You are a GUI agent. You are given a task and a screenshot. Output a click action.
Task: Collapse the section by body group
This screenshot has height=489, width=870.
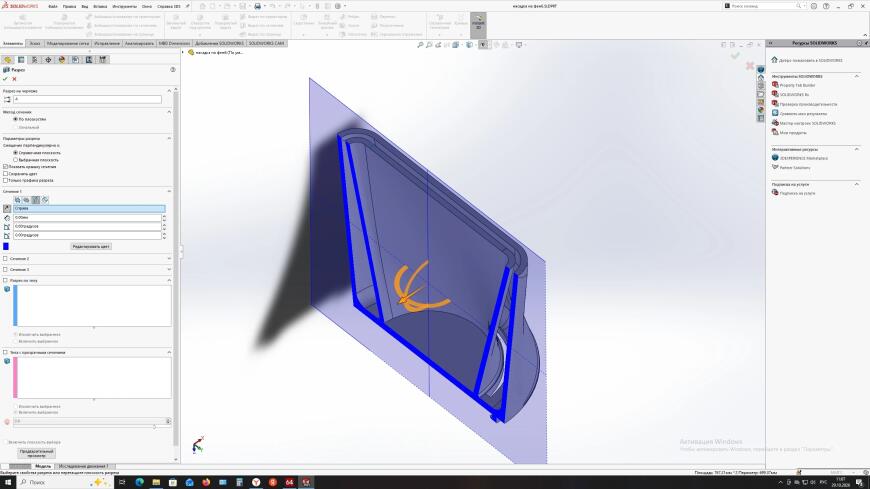point(169,280)
